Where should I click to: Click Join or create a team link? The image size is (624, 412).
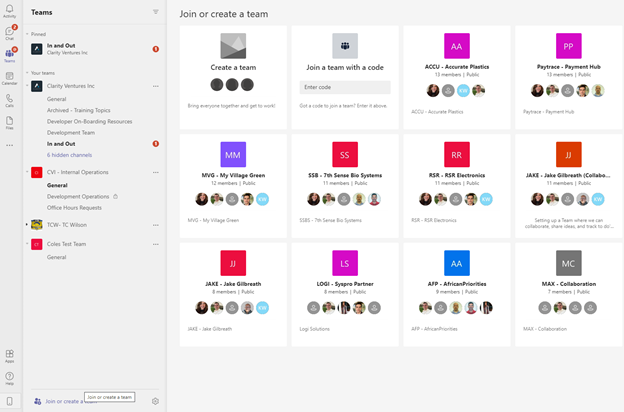tap(64, 401)
